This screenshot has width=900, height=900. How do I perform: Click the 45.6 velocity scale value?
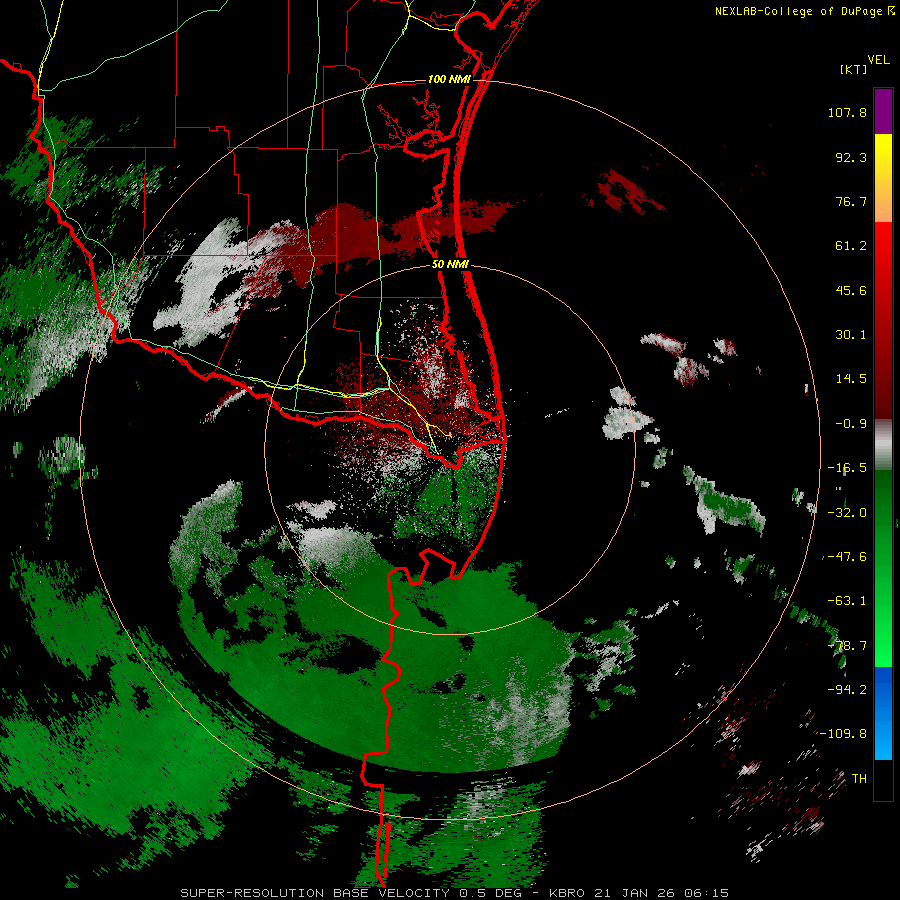851,290
